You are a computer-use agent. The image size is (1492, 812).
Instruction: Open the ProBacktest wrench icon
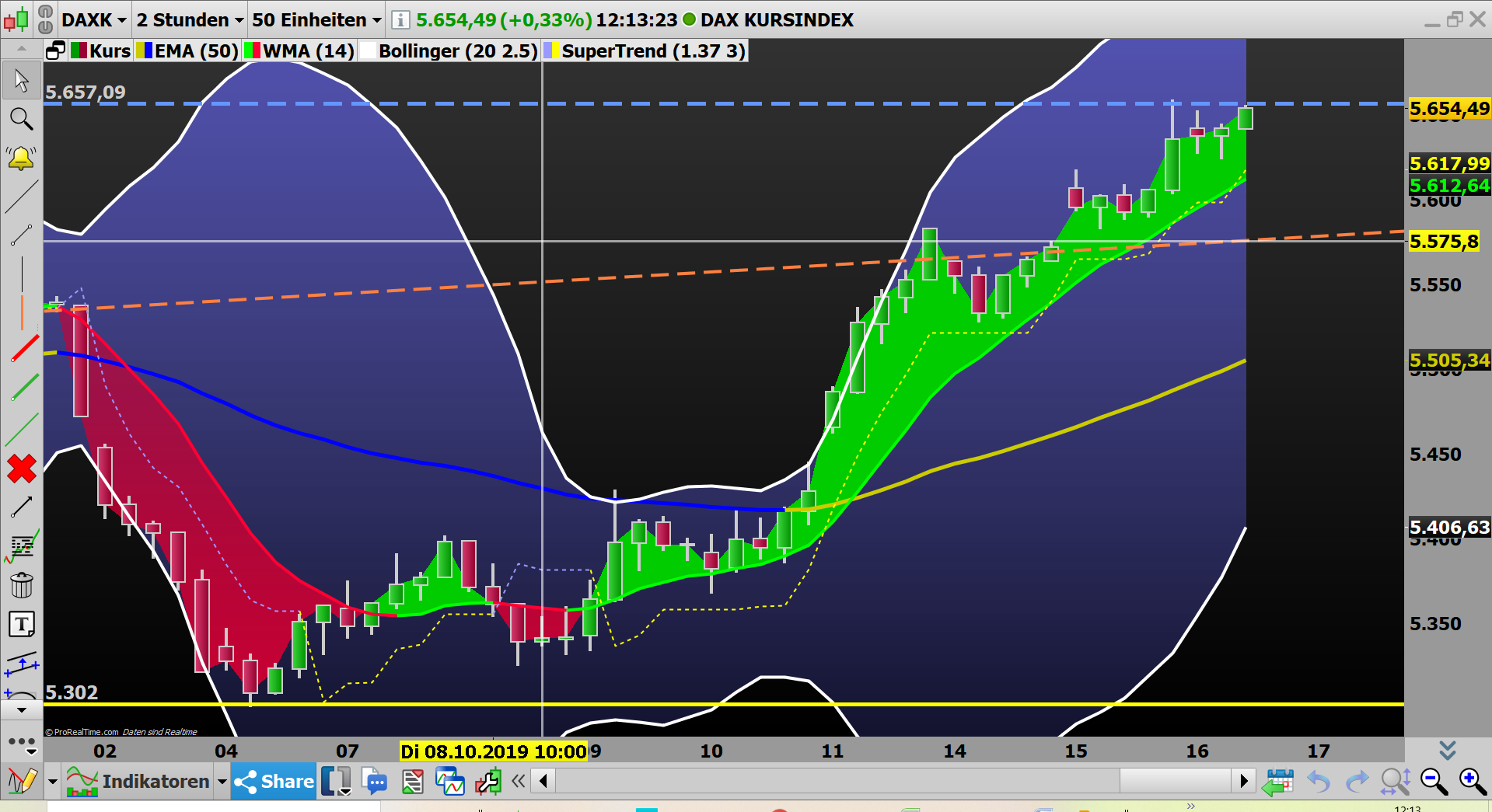click(488, 781)
